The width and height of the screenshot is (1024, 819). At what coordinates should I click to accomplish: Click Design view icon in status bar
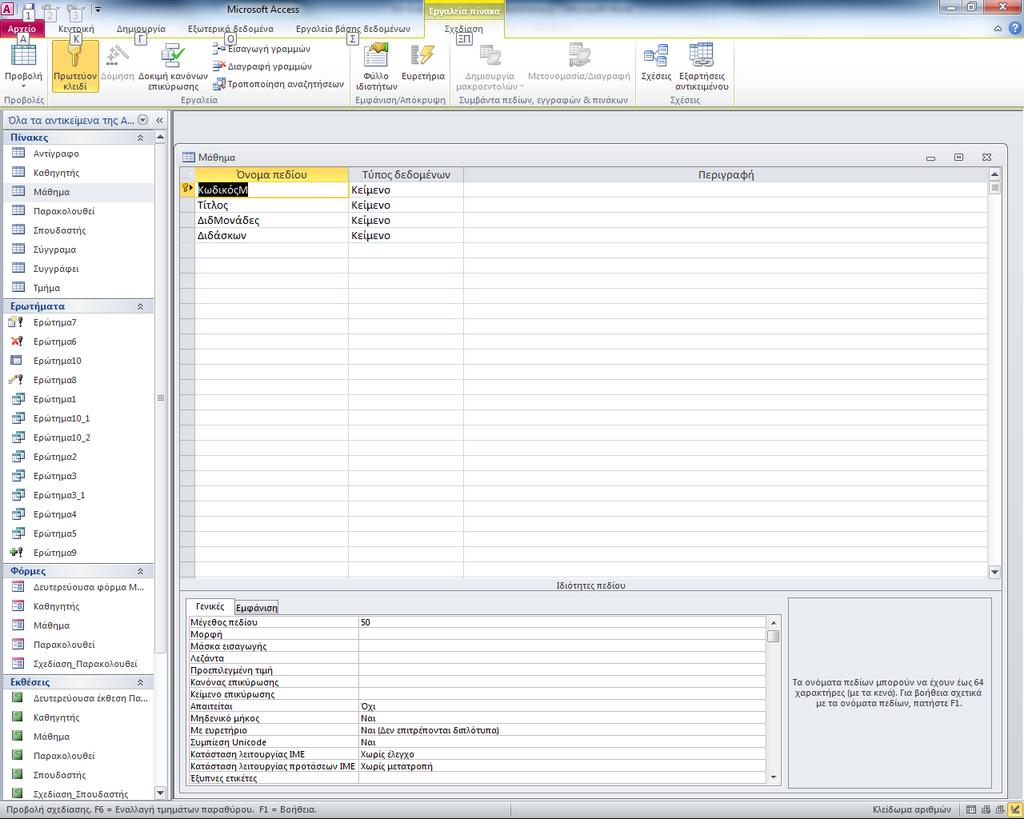1014,810
